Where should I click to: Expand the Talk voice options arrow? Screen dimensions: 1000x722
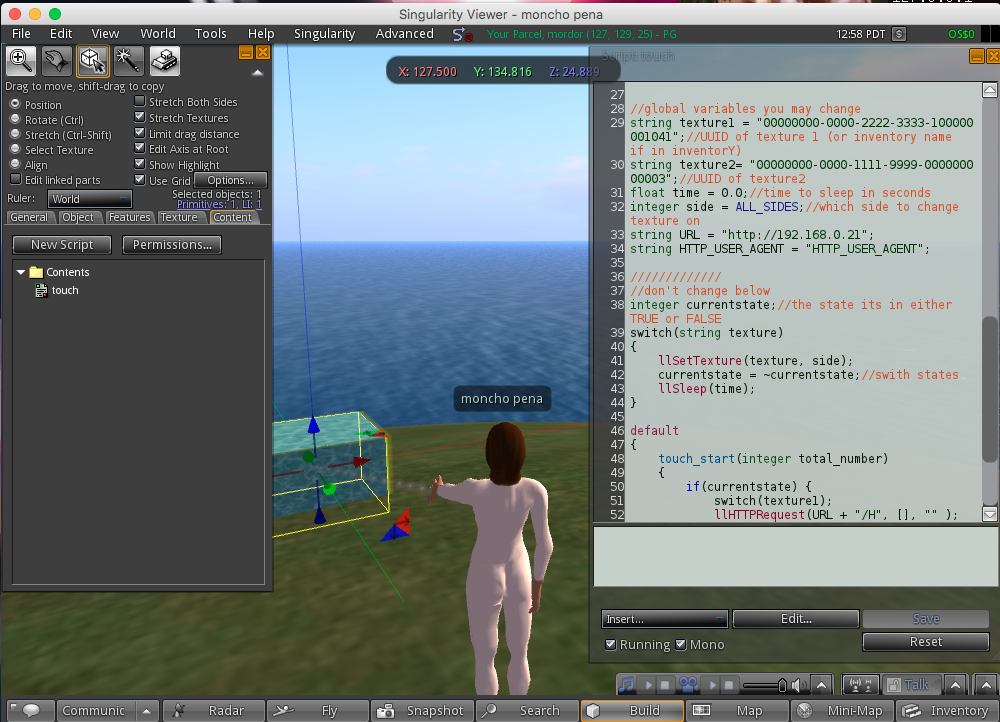point(955,686)
